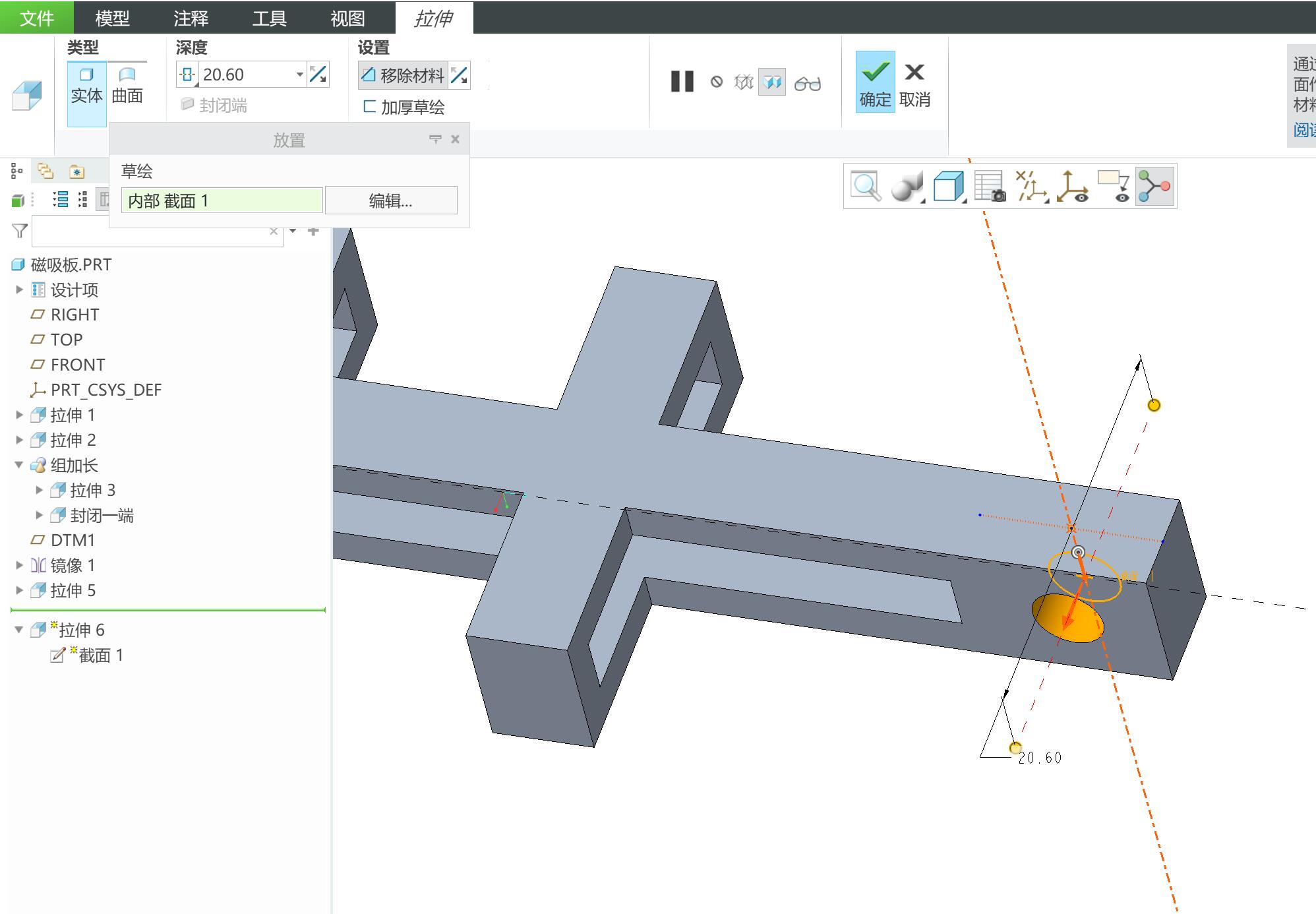Switch to the 视图 tab
This screenshot has height=914, width=1316.
pos(347,18)
